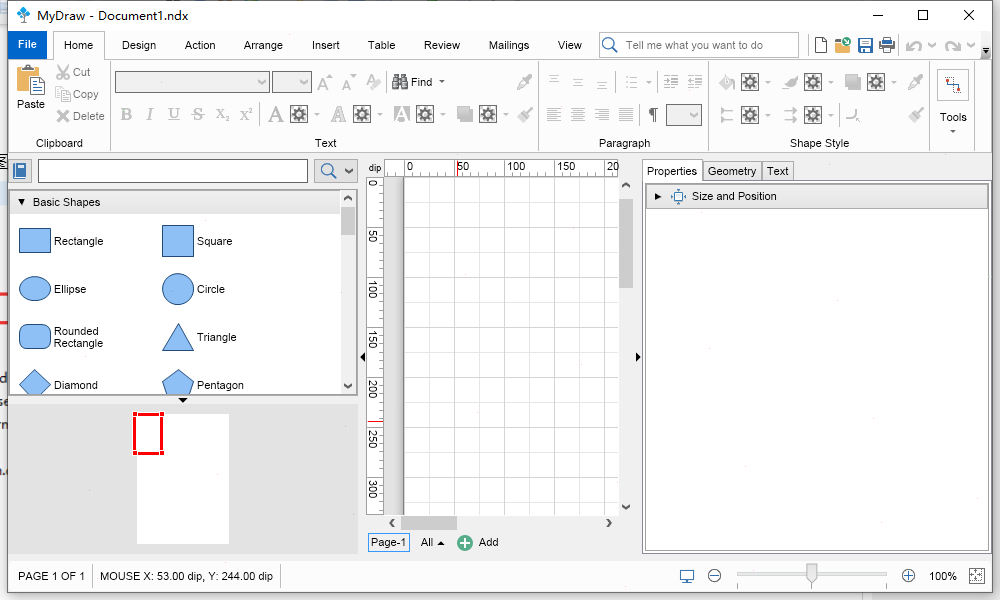Open the Find binoculars tool
Viewport: 1000px width, 600px height.
point(400,82)
